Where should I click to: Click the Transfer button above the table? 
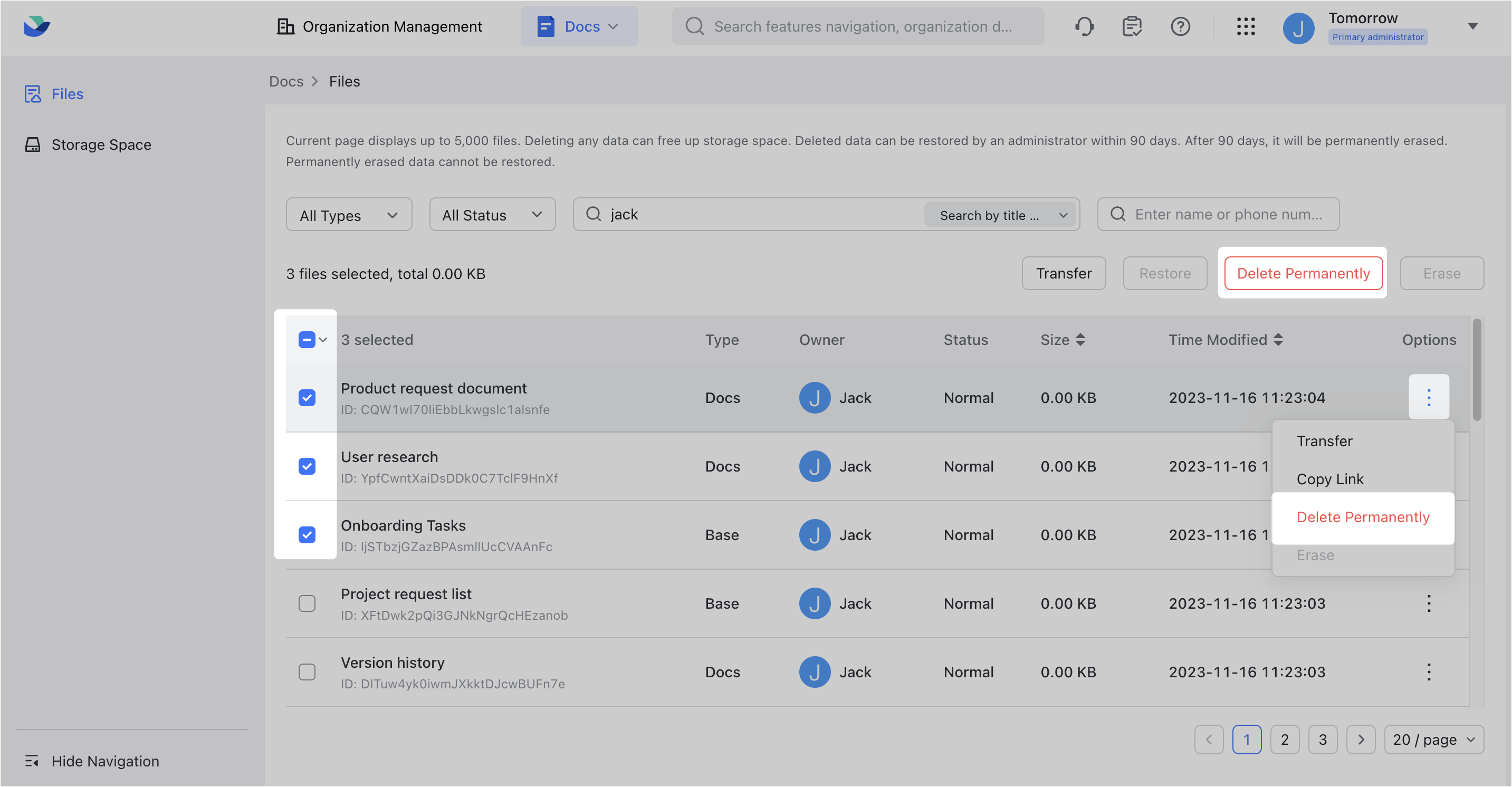[x=1064, y=273]
